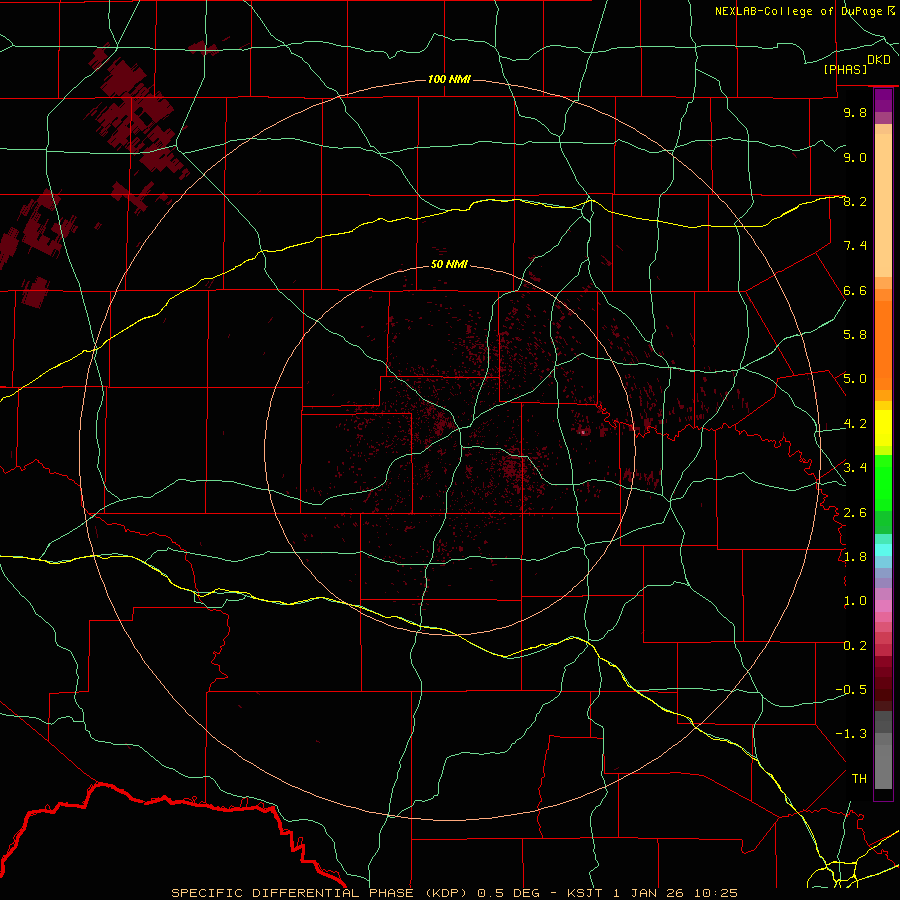Click the 5.8 value on the color scale

point(855,334)
